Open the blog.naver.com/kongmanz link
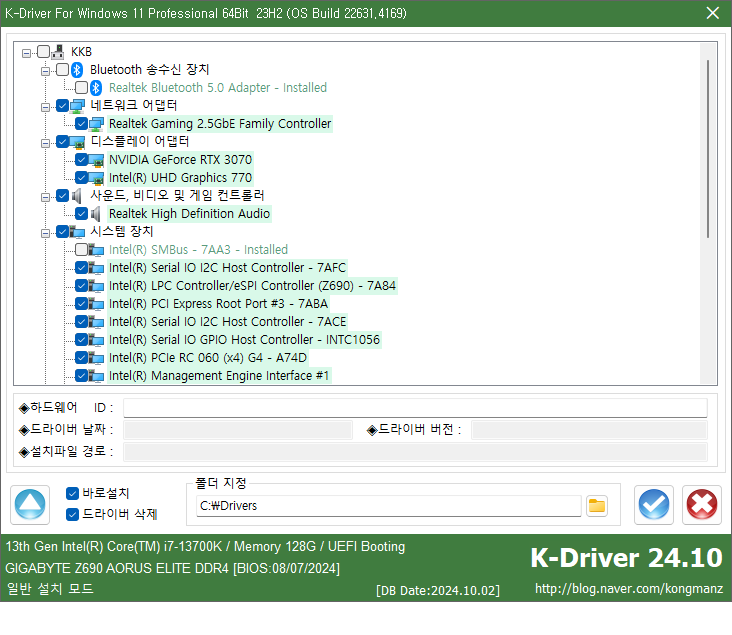732x635 pixels. (x=629, y=589)
